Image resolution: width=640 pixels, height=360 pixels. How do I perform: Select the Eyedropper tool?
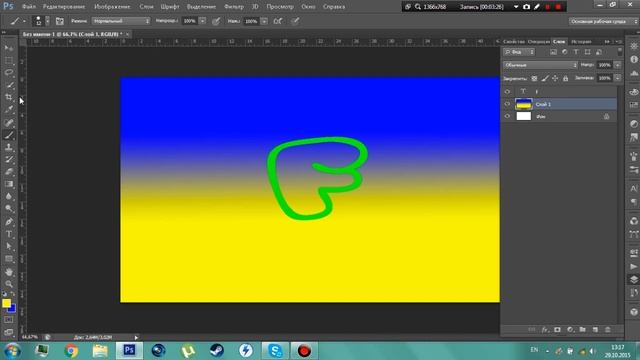(x=9, y=109)
